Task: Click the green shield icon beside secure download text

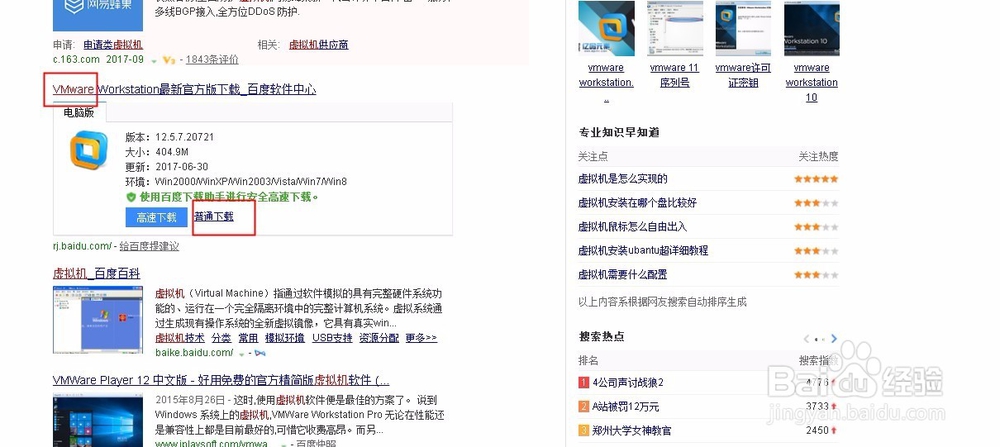Action: coord(131,197)
